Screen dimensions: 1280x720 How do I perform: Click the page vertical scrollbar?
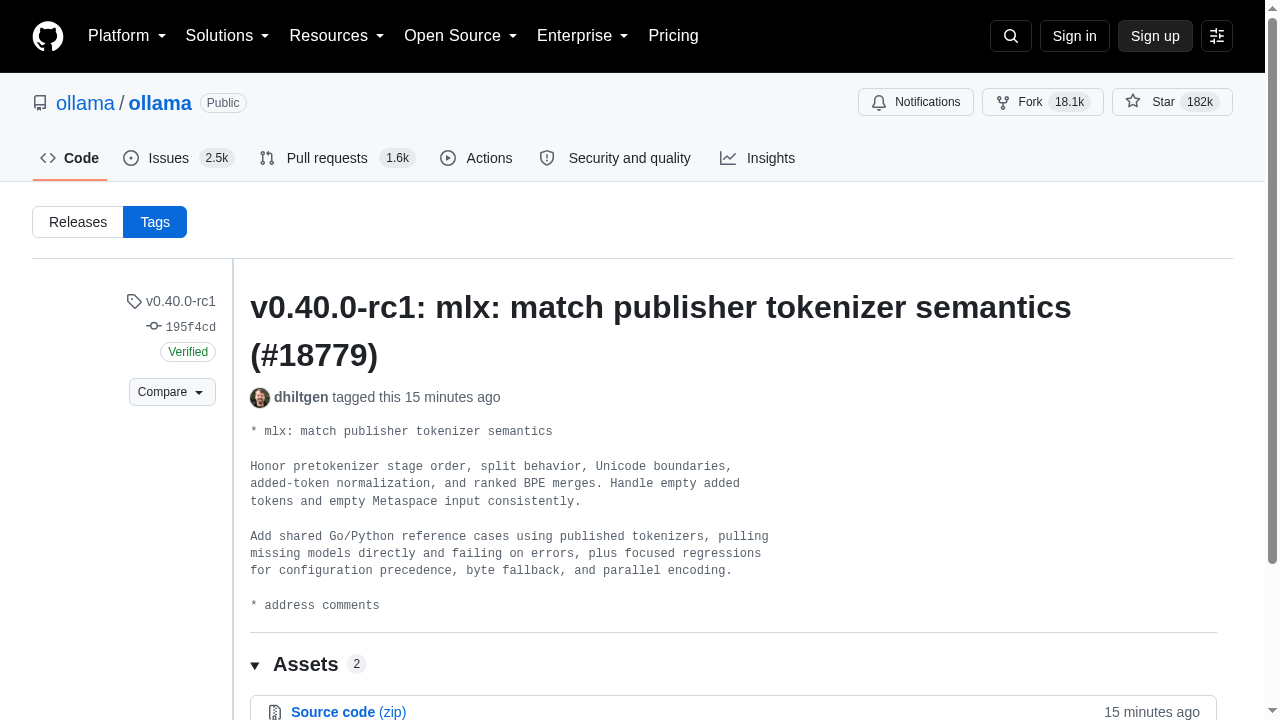(x=1272, y=291)
